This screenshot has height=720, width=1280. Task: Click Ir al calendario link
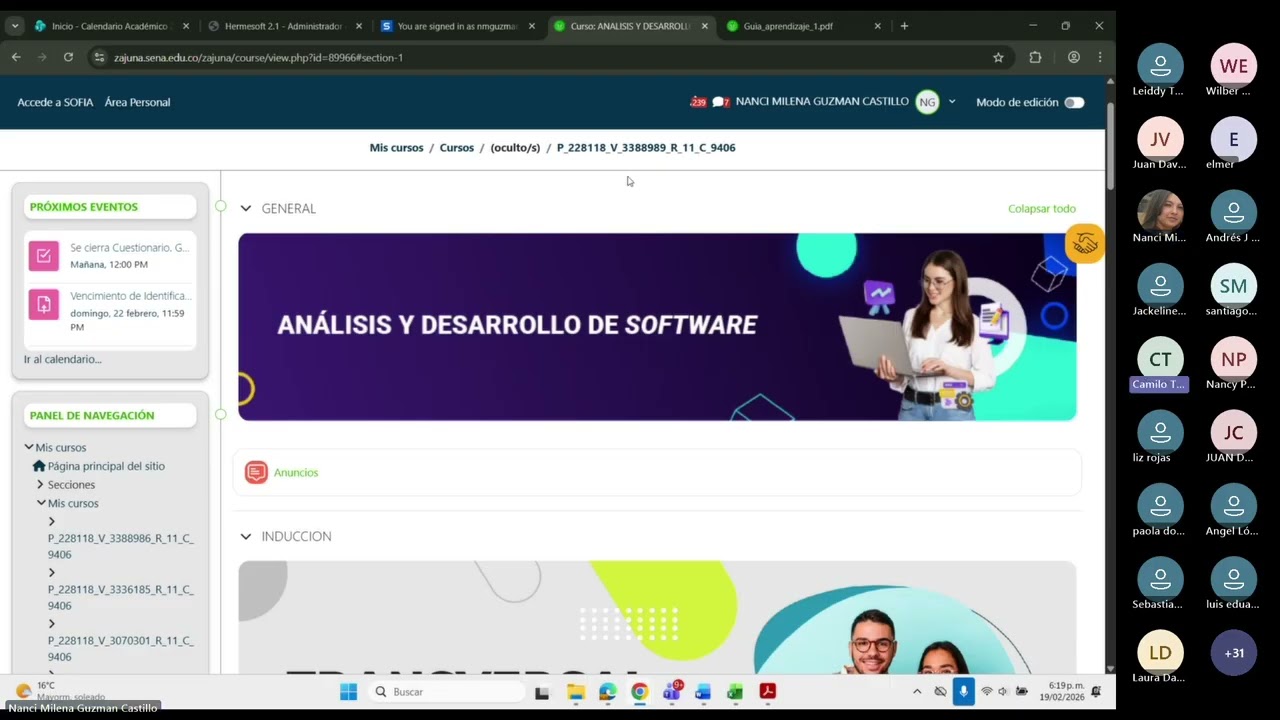pos(63,359)
